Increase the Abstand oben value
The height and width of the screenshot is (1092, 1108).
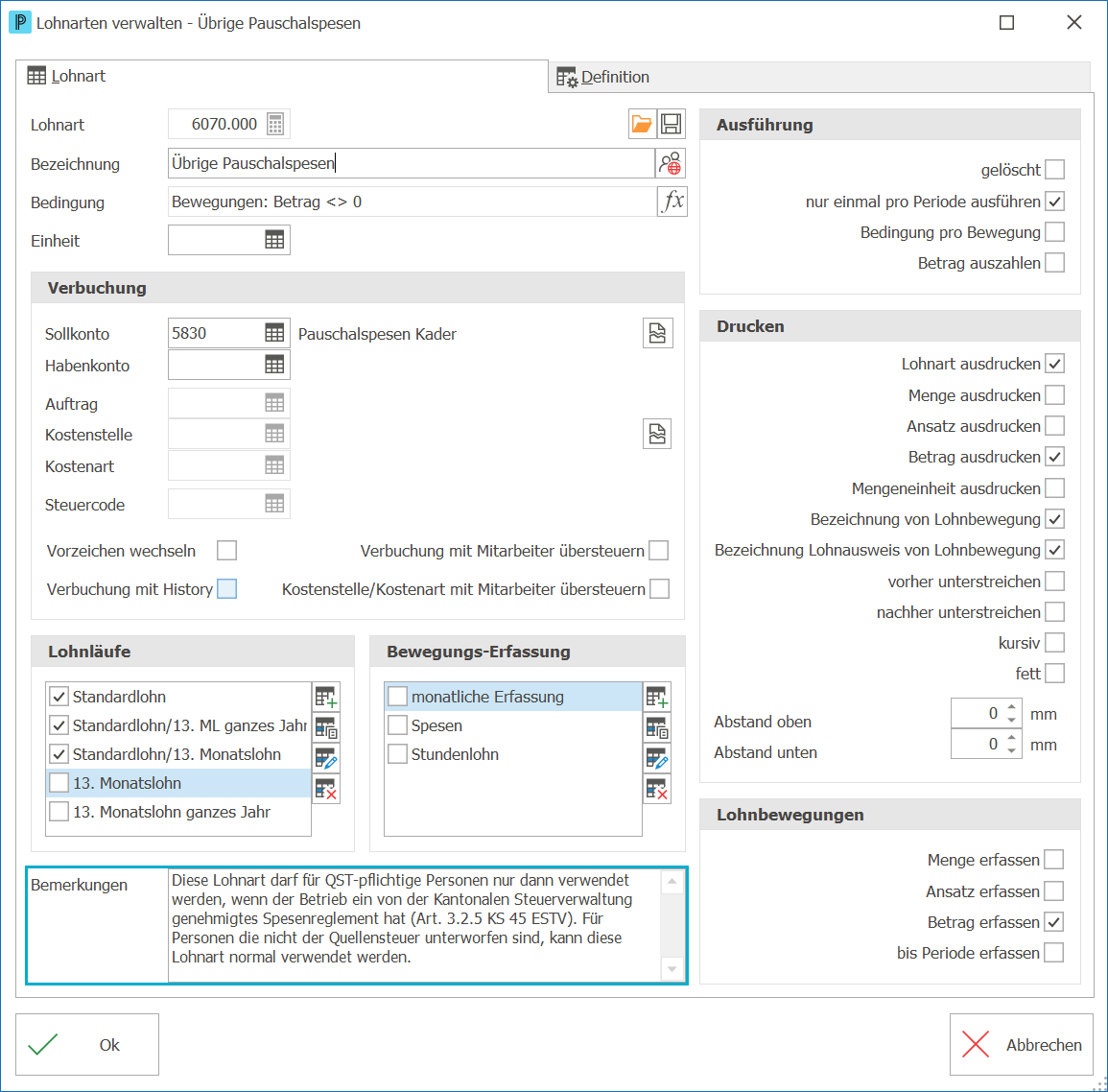[x=1012, y=707]
